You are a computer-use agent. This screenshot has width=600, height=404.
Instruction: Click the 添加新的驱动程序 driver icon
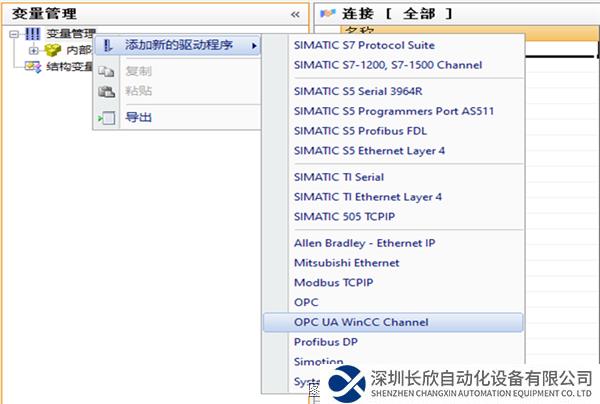pos(108,46)
